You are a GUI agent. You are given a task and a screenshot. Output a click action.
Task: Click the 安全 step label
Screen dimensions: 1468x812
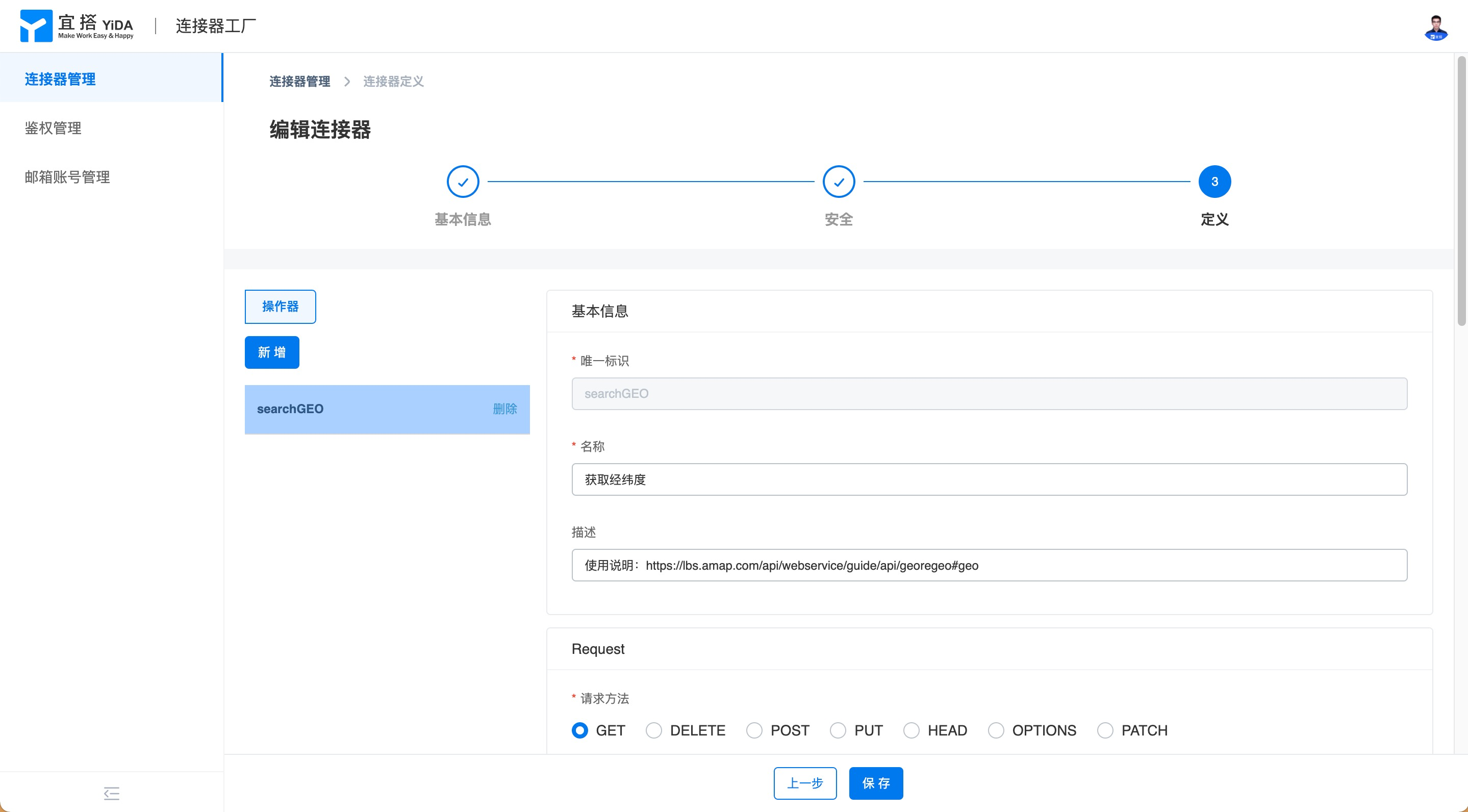point(839,219)
